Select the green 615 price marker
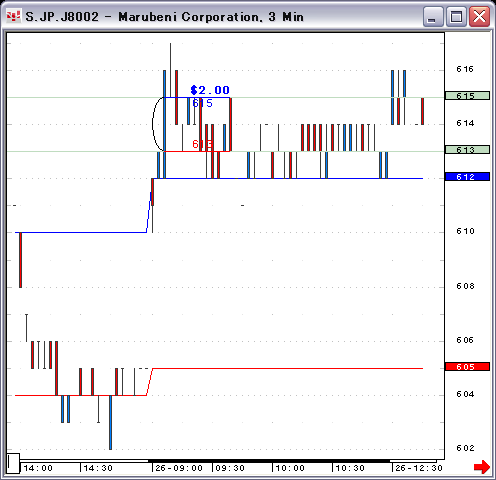The height and width of the screenshot is (480, 496). tap(467, 96)
